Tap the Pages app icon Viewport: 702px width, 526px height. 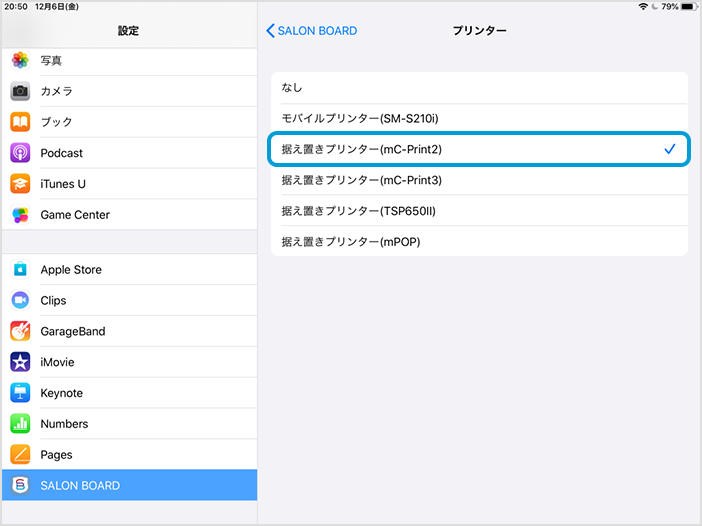coord(20,454)
